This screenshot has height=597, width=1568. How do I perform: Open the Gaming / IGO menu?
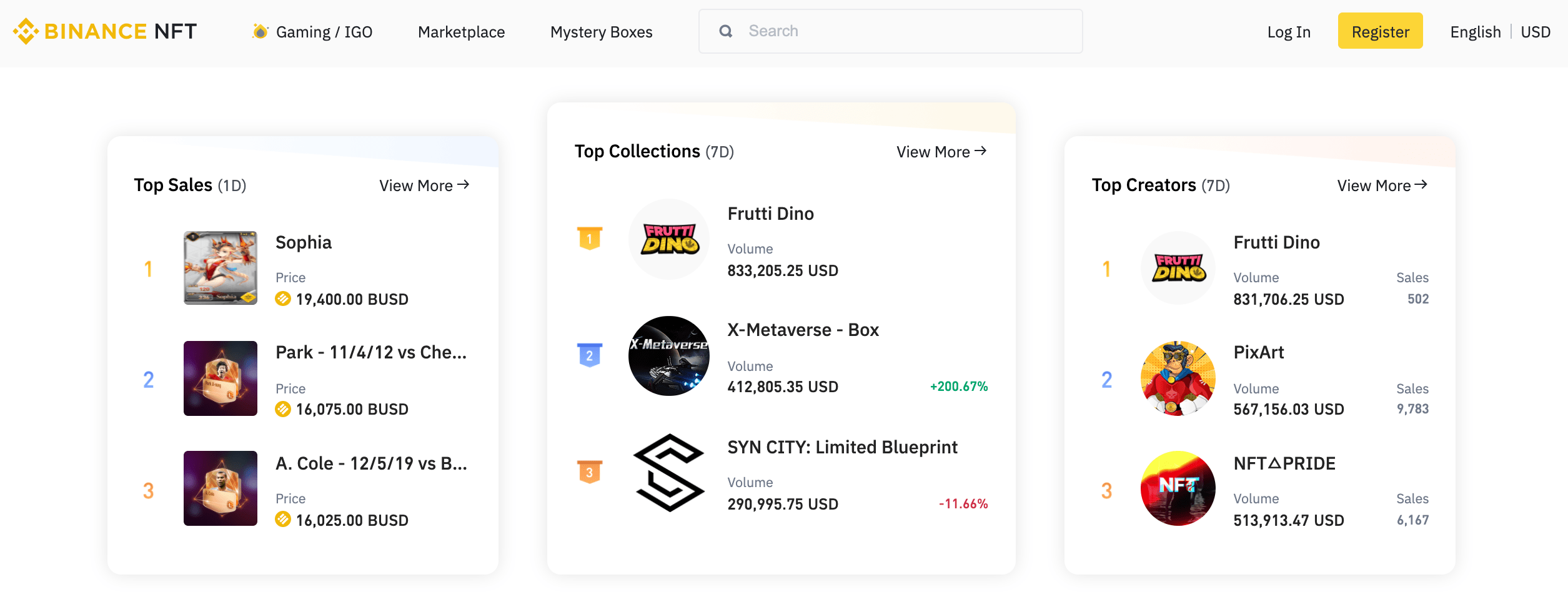[x=324, y=32]
